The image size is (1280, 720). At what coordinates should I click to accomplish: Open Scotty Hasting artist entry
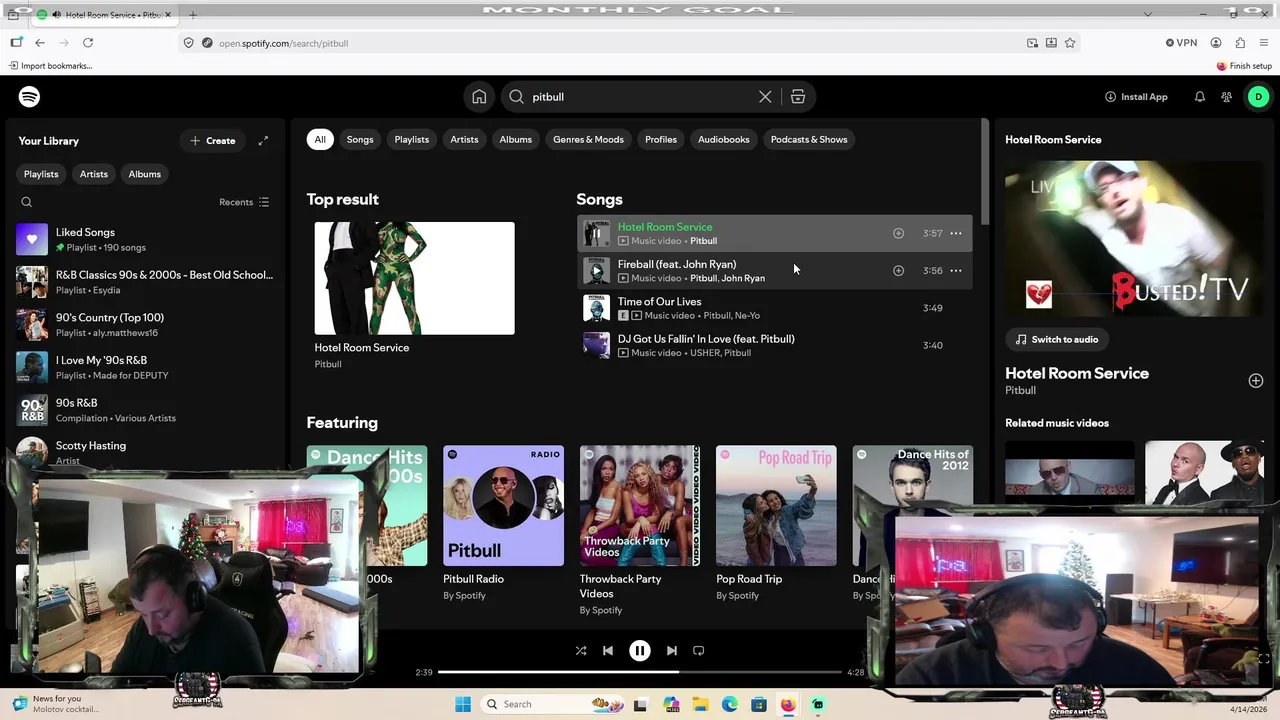point(145,452)
